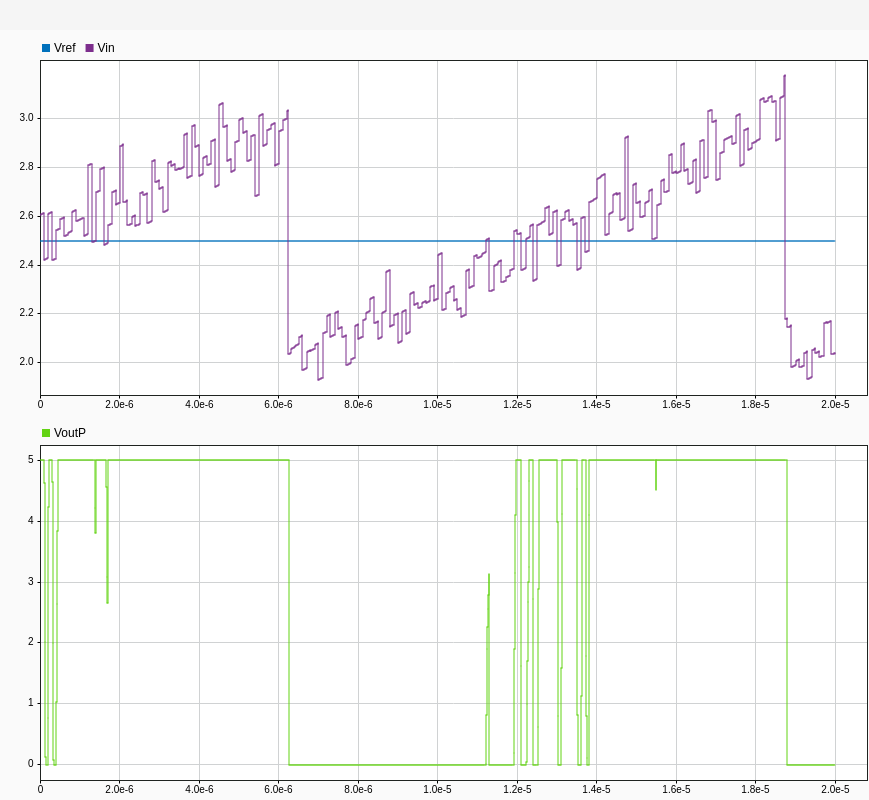
Task: Click the 6.0e-6 x-axis tick on top plot
Action: click(x=278, y=404)
